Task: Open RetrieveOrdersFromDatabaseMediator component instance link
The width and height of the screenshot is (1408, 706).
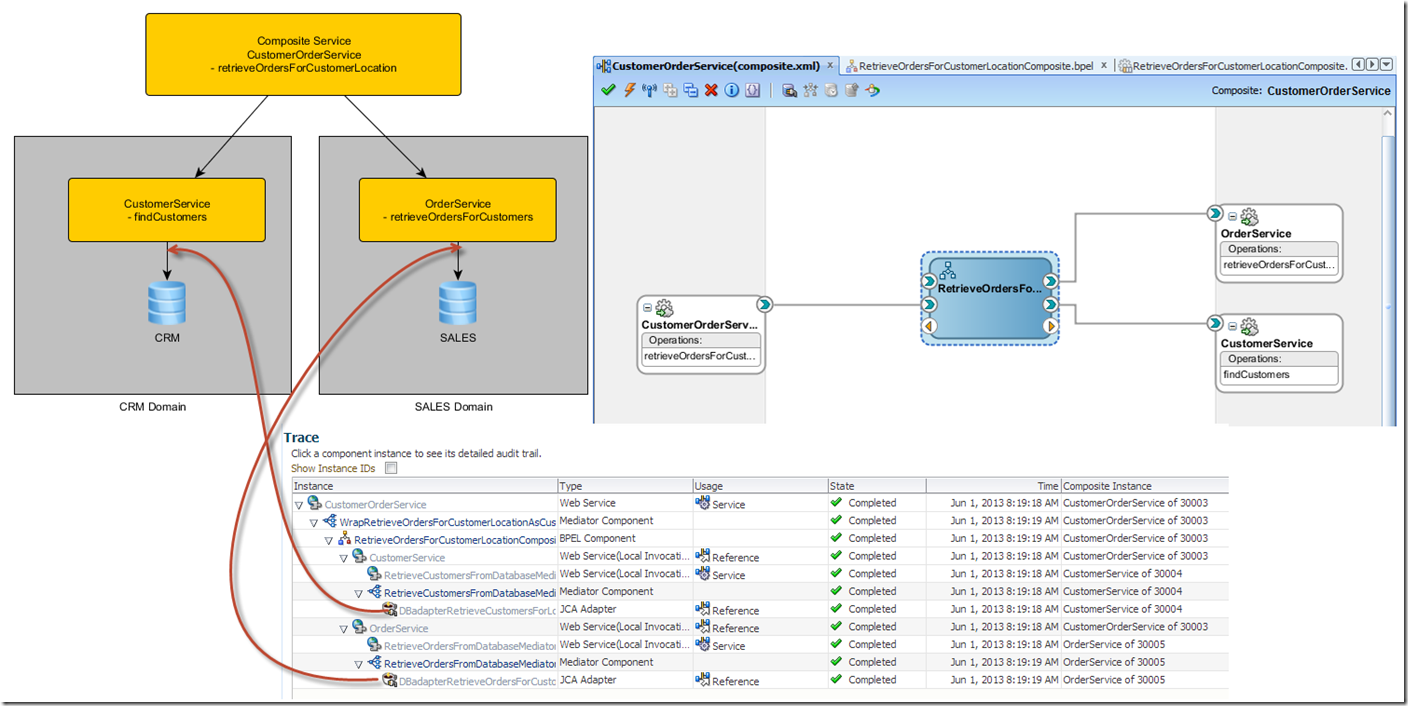Action: coord(470,664)
